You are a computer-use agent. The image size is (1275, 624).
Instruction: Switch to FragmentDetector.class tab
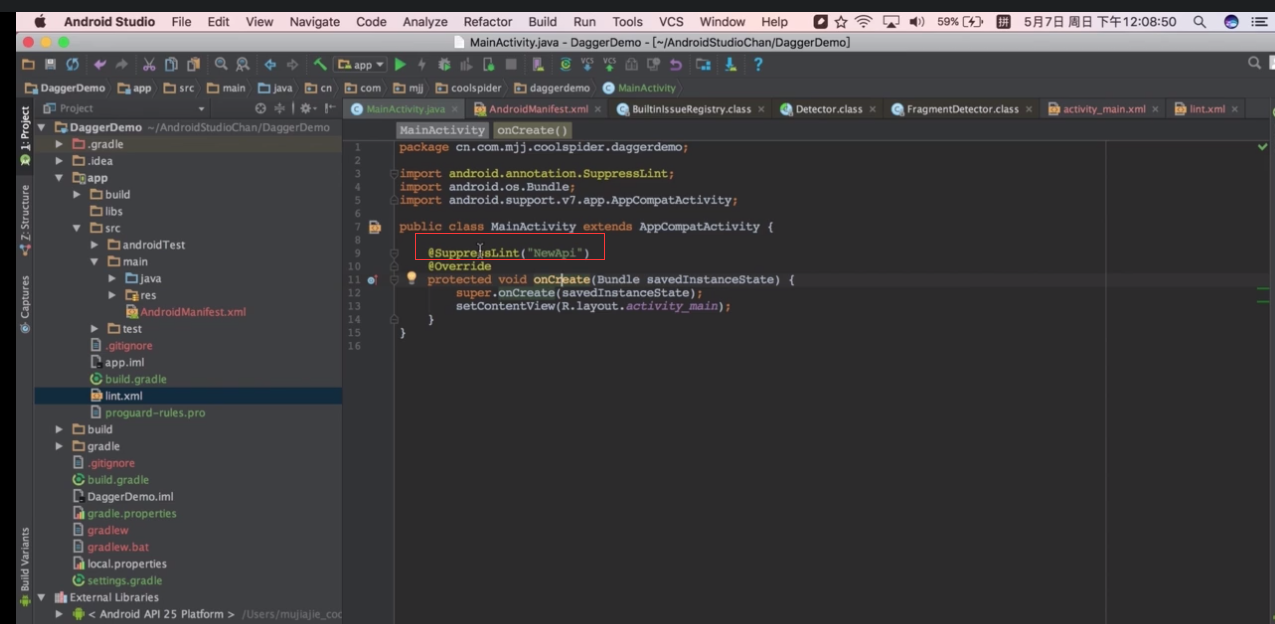coord(962,109)
